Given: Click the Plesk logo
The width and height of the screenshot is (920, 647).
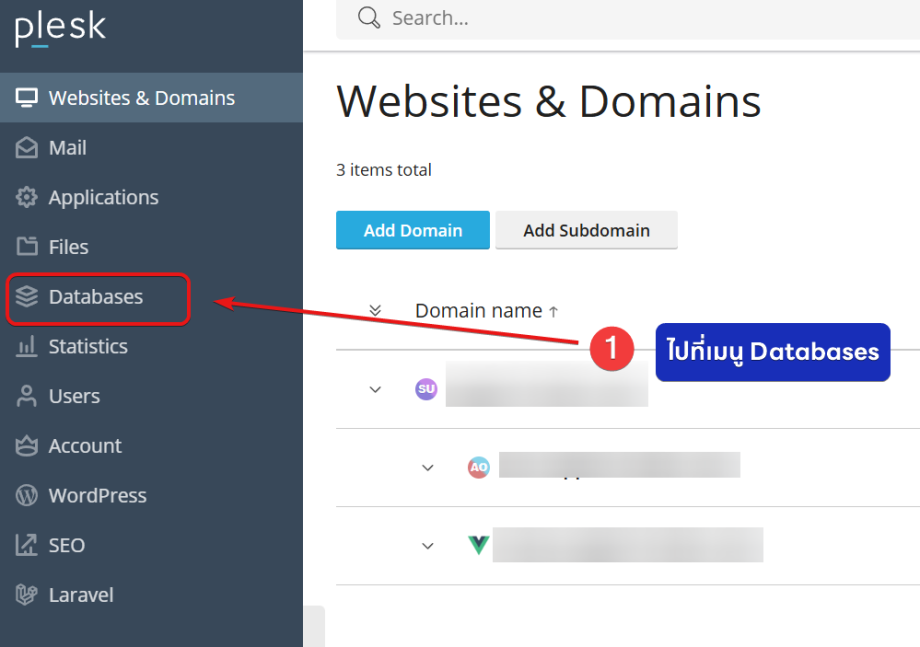Looking at the screenshot, I should (x=60, y=28).
